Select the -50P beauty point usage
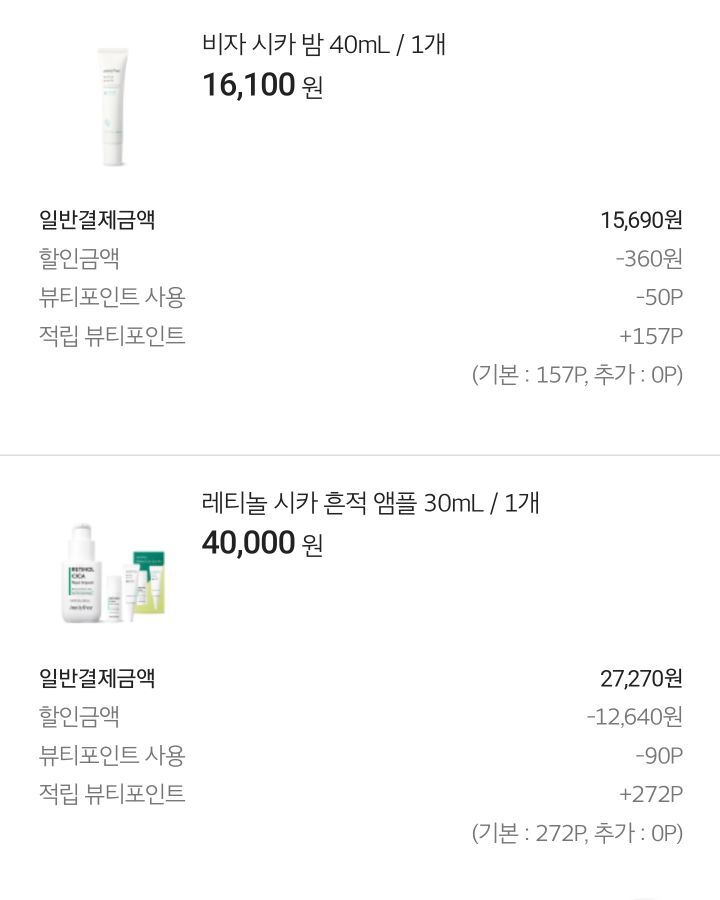720x900 pixels. [x=658, y=297]
